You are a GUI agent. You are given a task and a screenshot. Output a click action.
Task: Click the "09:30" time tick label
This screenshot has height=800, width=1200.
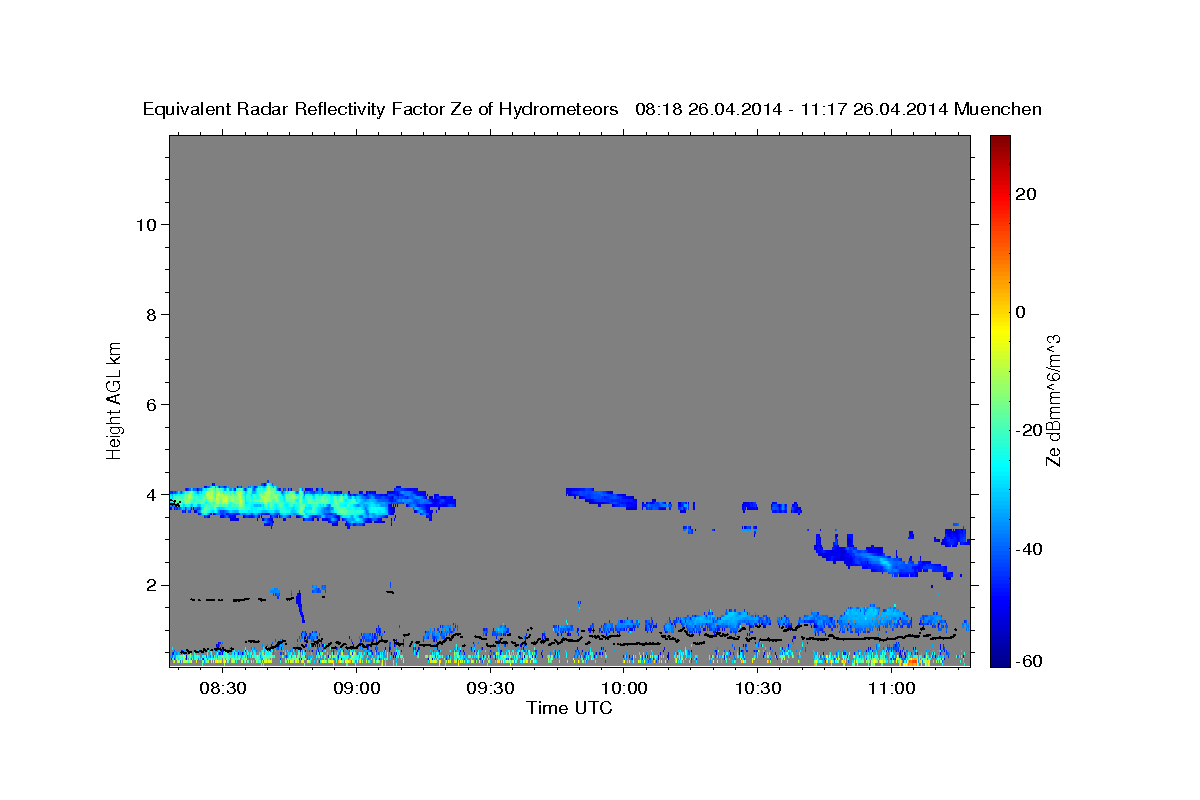491,689
